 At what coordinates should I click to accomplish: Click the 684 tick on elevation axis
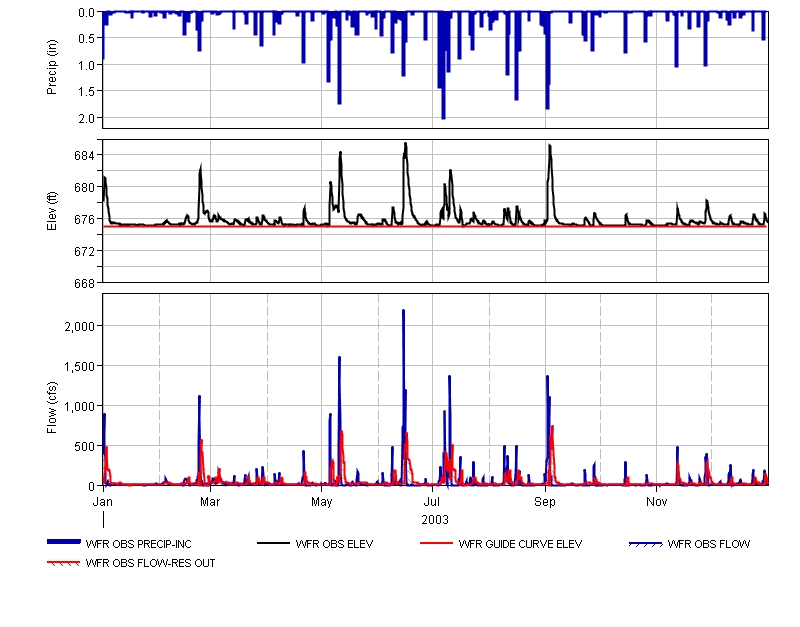tap(85, 156)
